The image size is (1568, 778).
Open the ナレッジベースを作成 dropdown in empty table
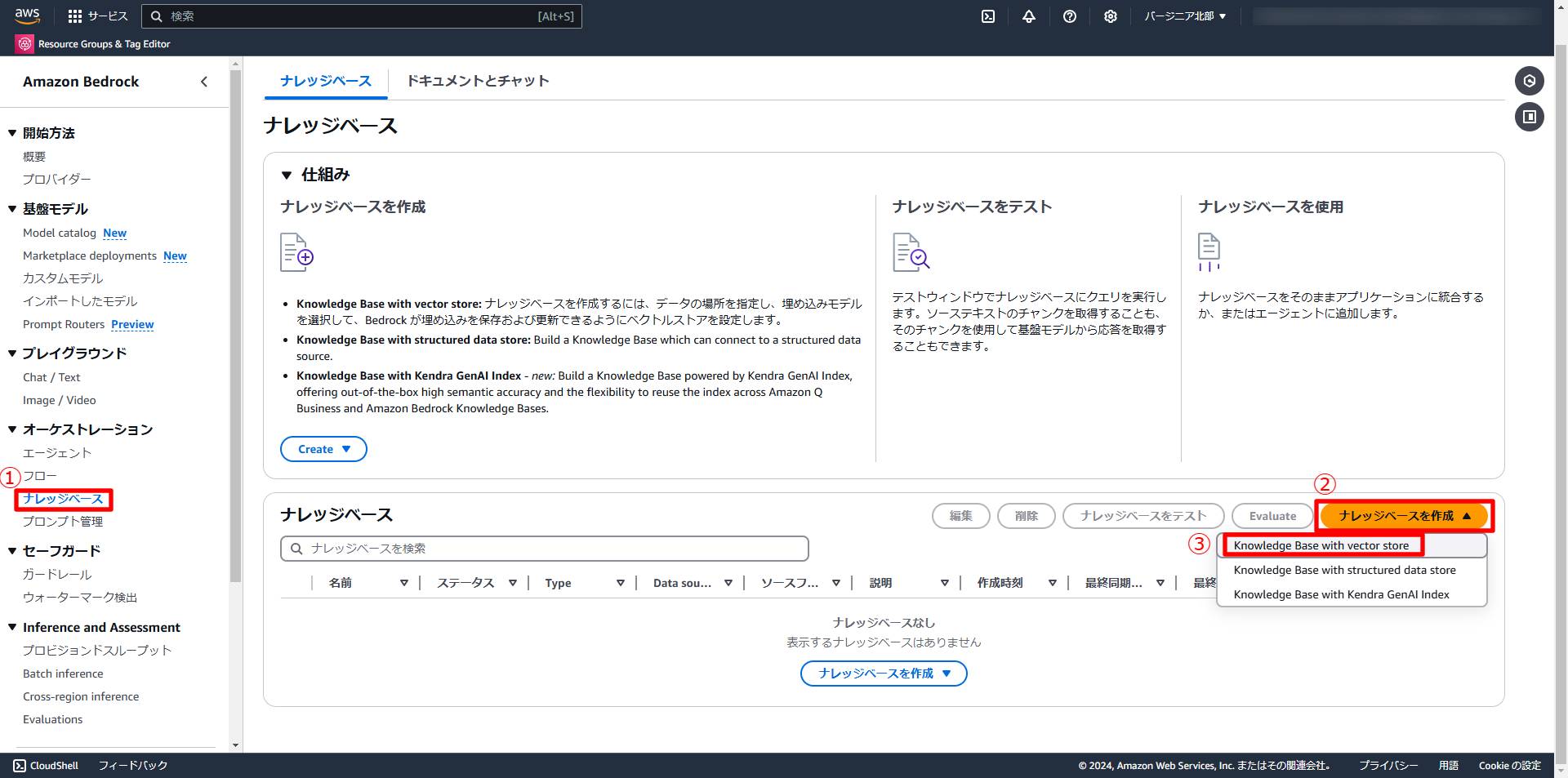[x=884, y=674]
